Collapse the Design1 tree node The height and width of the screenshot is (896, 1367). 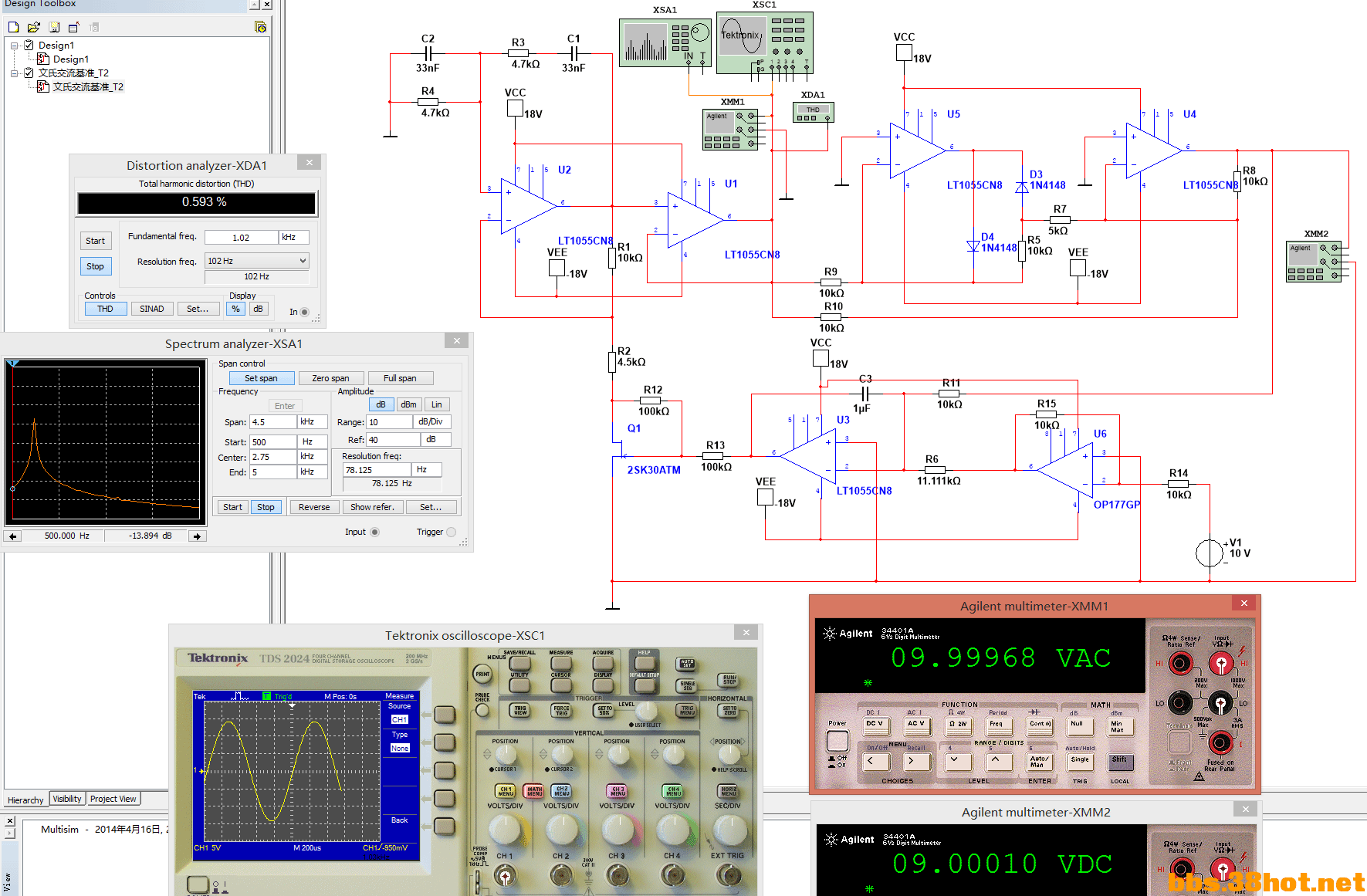point(15,46)
